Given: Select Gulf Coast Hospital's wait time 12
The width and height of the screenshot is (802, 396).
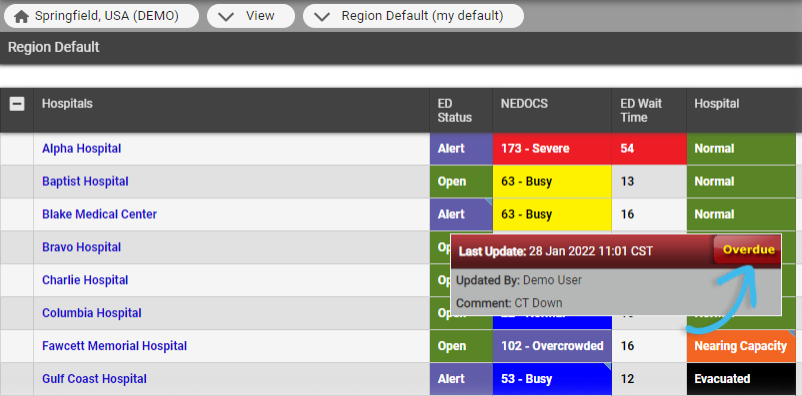Looking at the screenshot, I should 649,379.
